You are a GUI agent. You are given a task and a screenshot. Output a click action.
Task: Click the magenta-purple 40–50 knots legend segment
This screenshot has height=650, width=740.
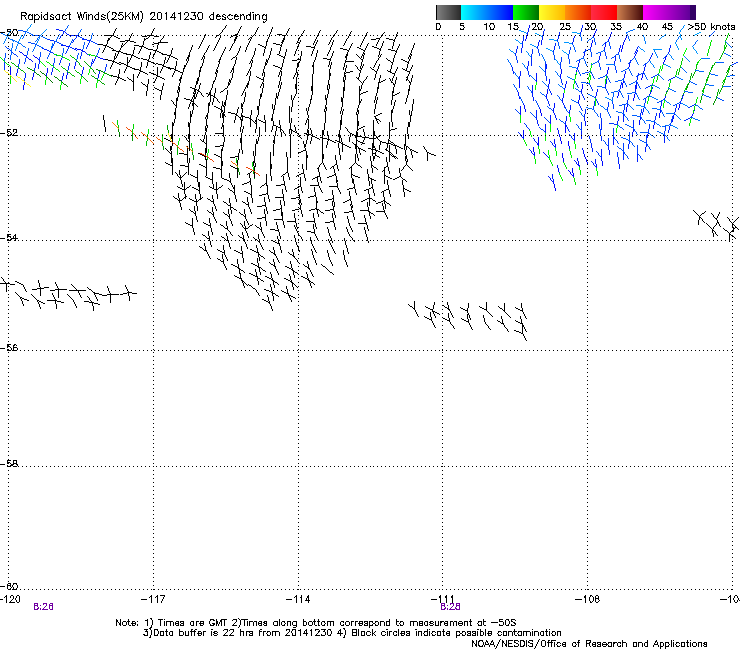tap(669, 12)
